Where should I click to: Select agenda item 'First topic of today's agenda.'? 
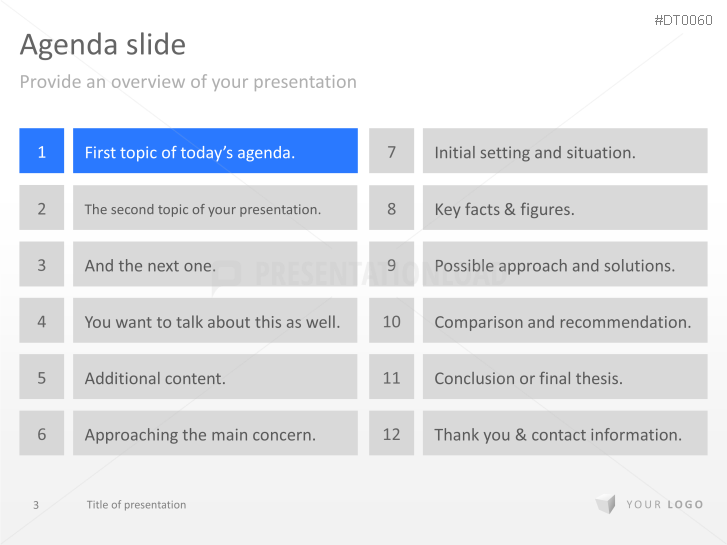click(x=215, y=152)
